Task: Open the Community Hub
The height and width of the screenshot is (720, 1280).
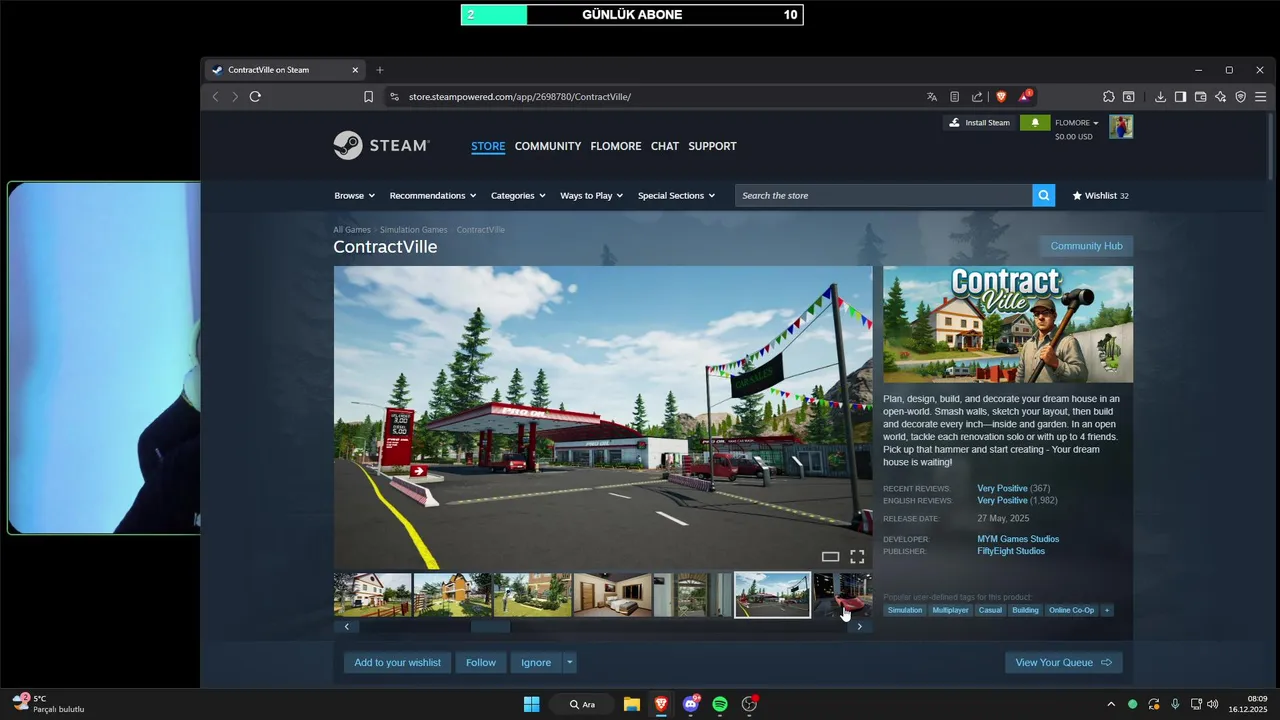Action: [1086, 246]
